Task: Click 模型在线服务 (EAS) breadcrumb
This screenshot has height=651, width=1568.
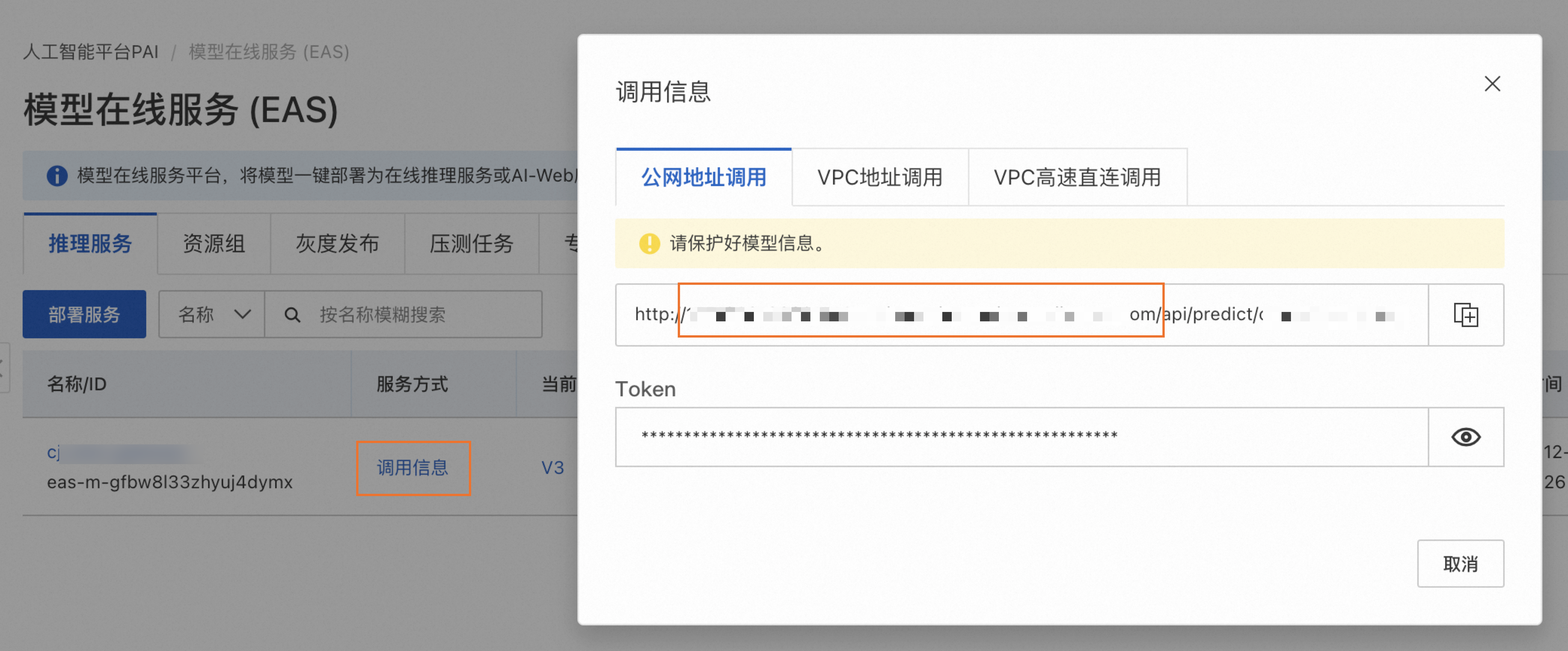Action: (268, 52)
